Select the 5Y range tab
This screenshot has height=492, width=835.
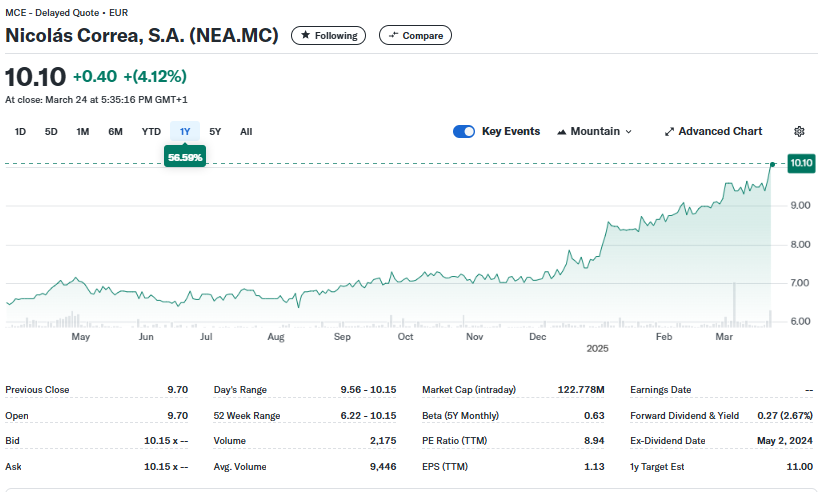coord(215,132)
